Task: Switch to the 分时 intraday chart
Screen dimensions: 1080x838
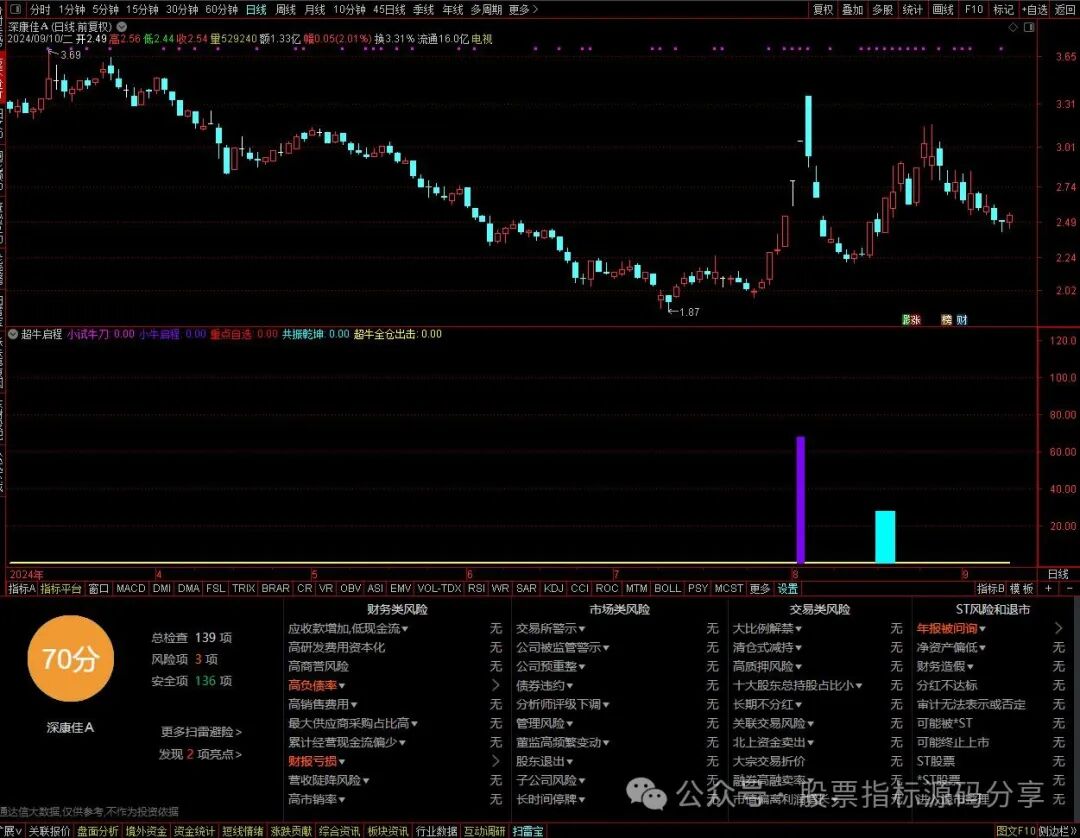Action: pyautogui.click(x=40, y=10)
